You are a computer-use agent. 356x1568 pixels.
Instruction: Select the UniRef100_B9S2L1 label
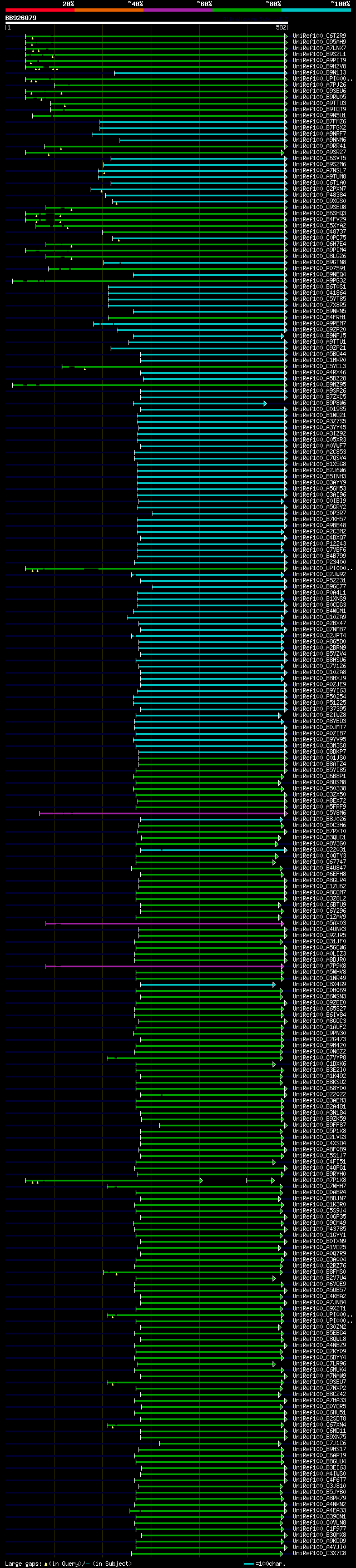tap(319, 54)
